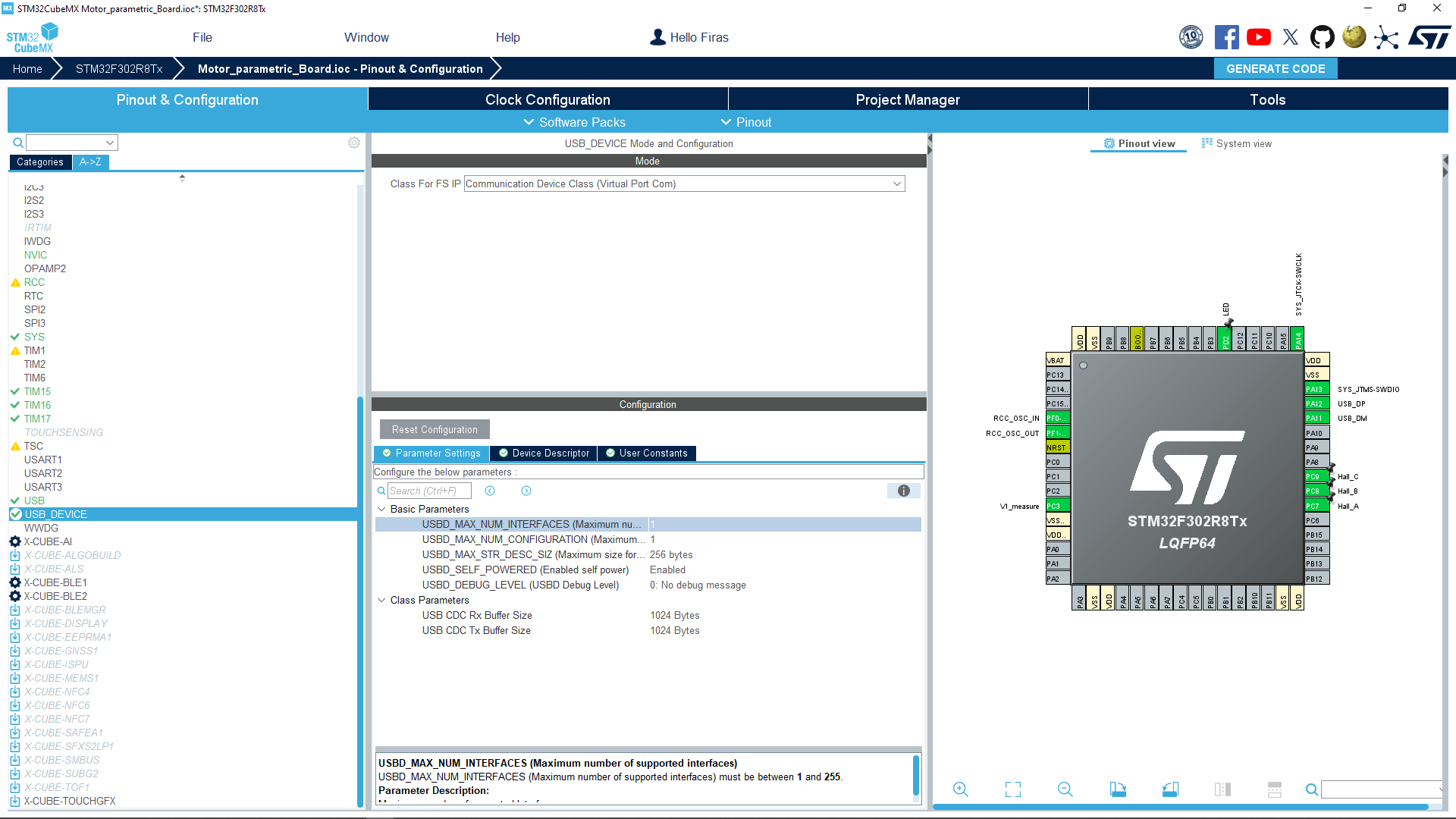
Task: Switch to Clock Configuration tab
Action: click(x=548, y=99)
